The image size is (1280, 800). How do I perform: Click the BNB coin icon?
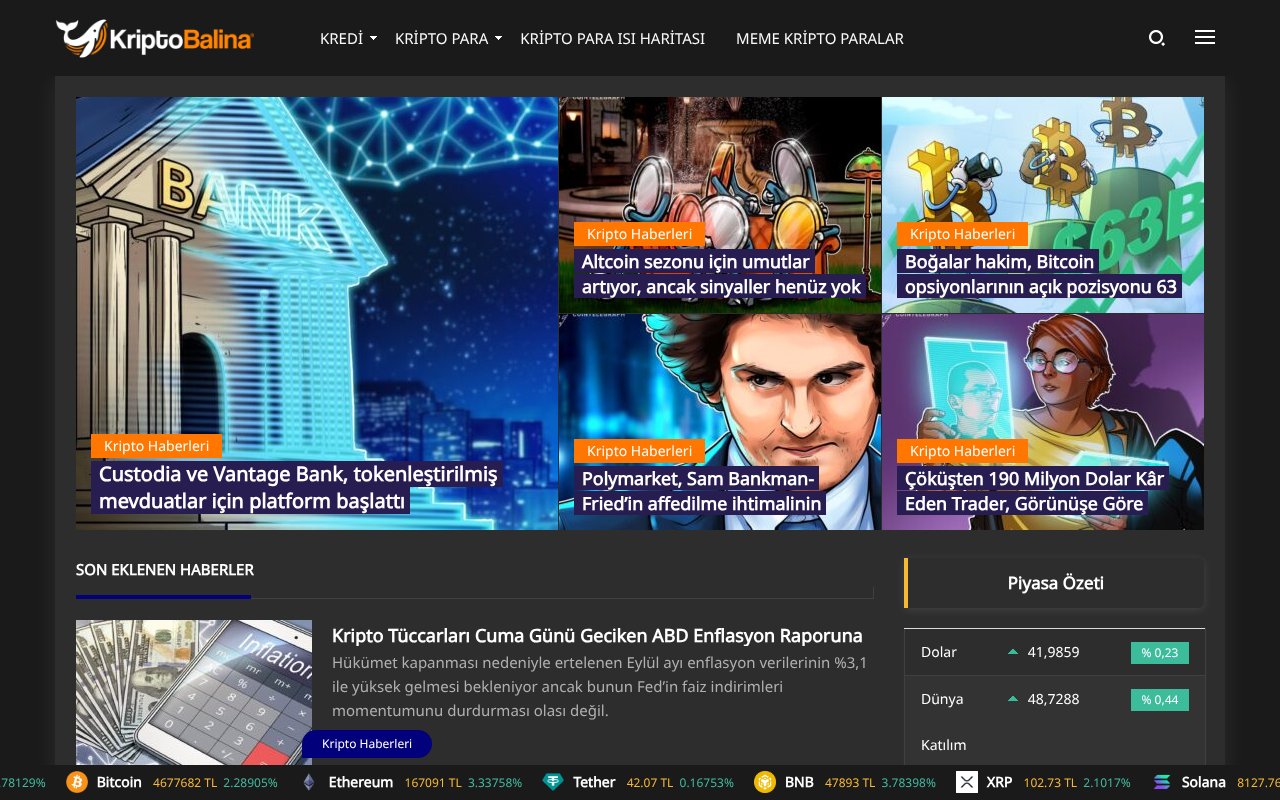coord(766,782)
